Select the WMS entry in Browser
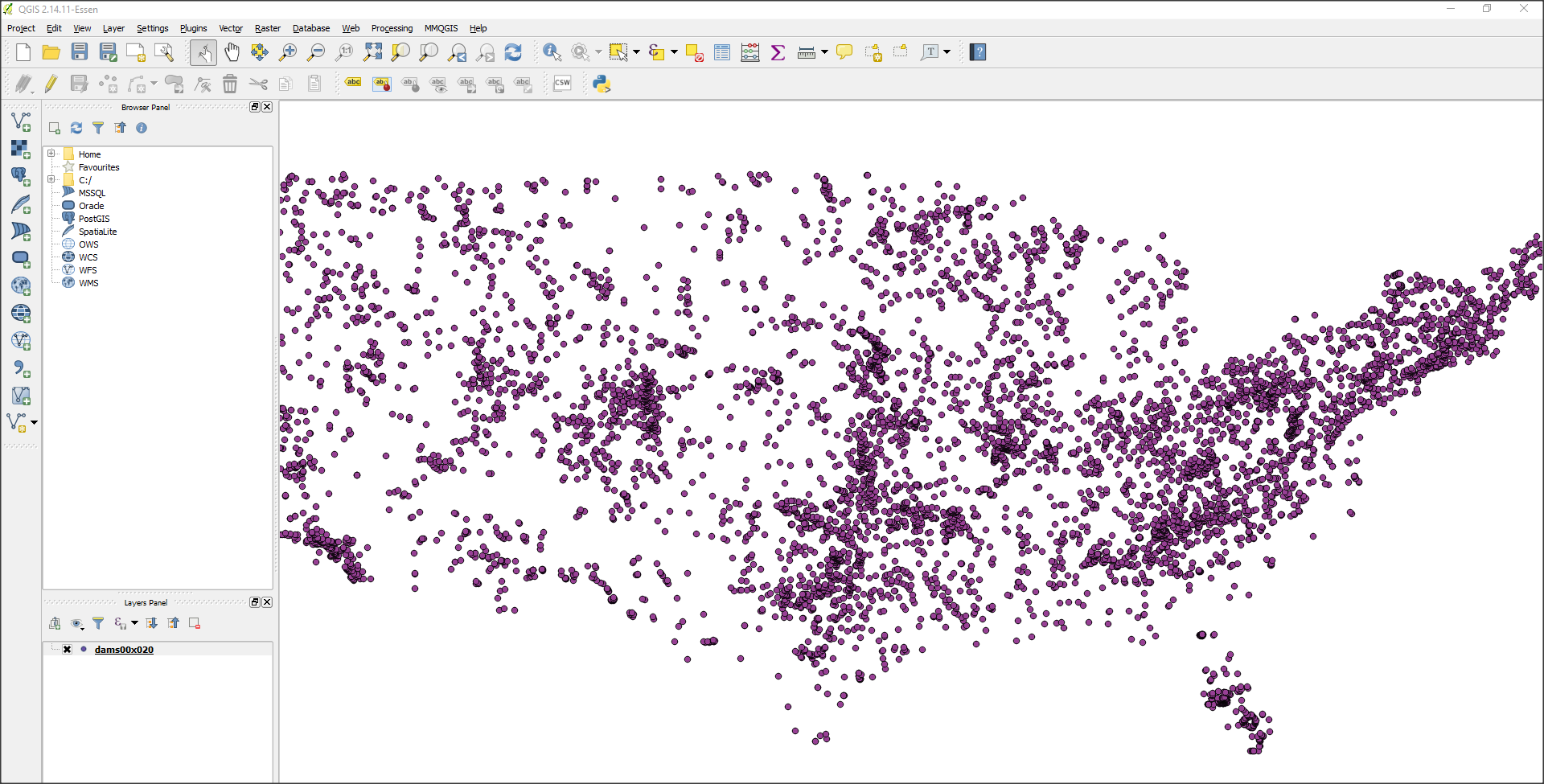Screen dimensions: 1544x784 pos(88,283)
